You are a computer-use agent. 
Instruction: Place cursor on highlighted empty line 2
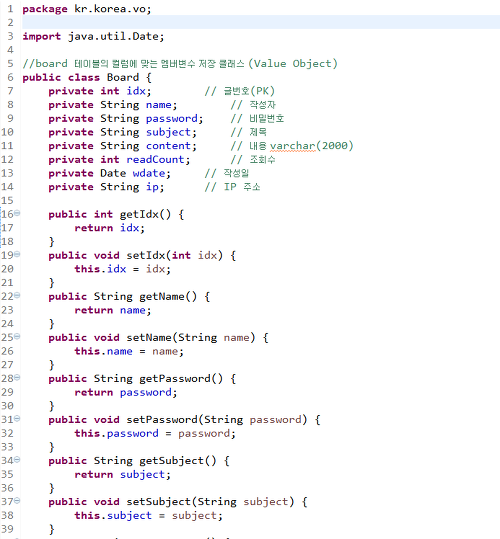(261, 22)
